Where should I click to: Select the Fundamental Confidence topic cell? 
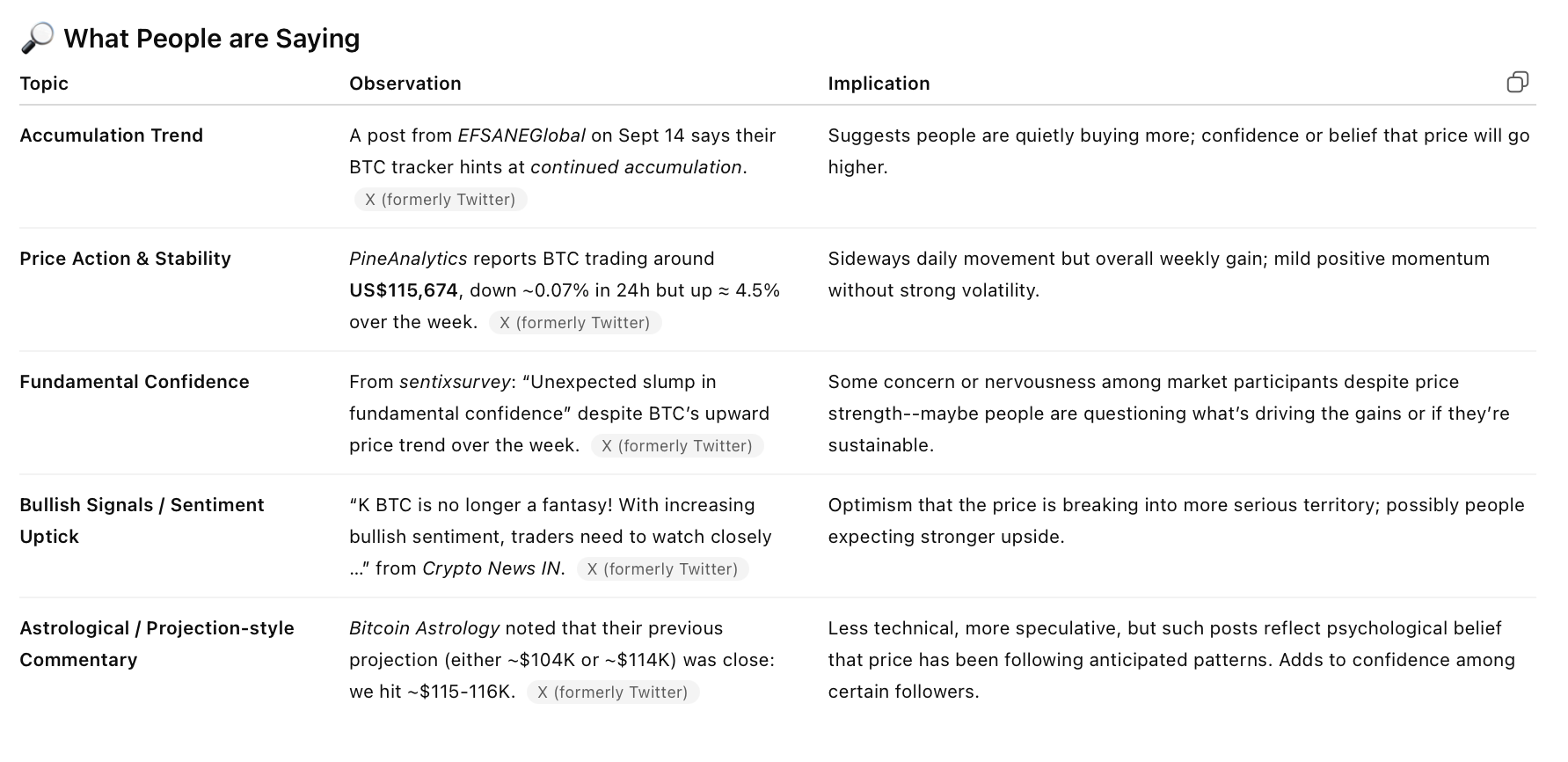(135, 382)
